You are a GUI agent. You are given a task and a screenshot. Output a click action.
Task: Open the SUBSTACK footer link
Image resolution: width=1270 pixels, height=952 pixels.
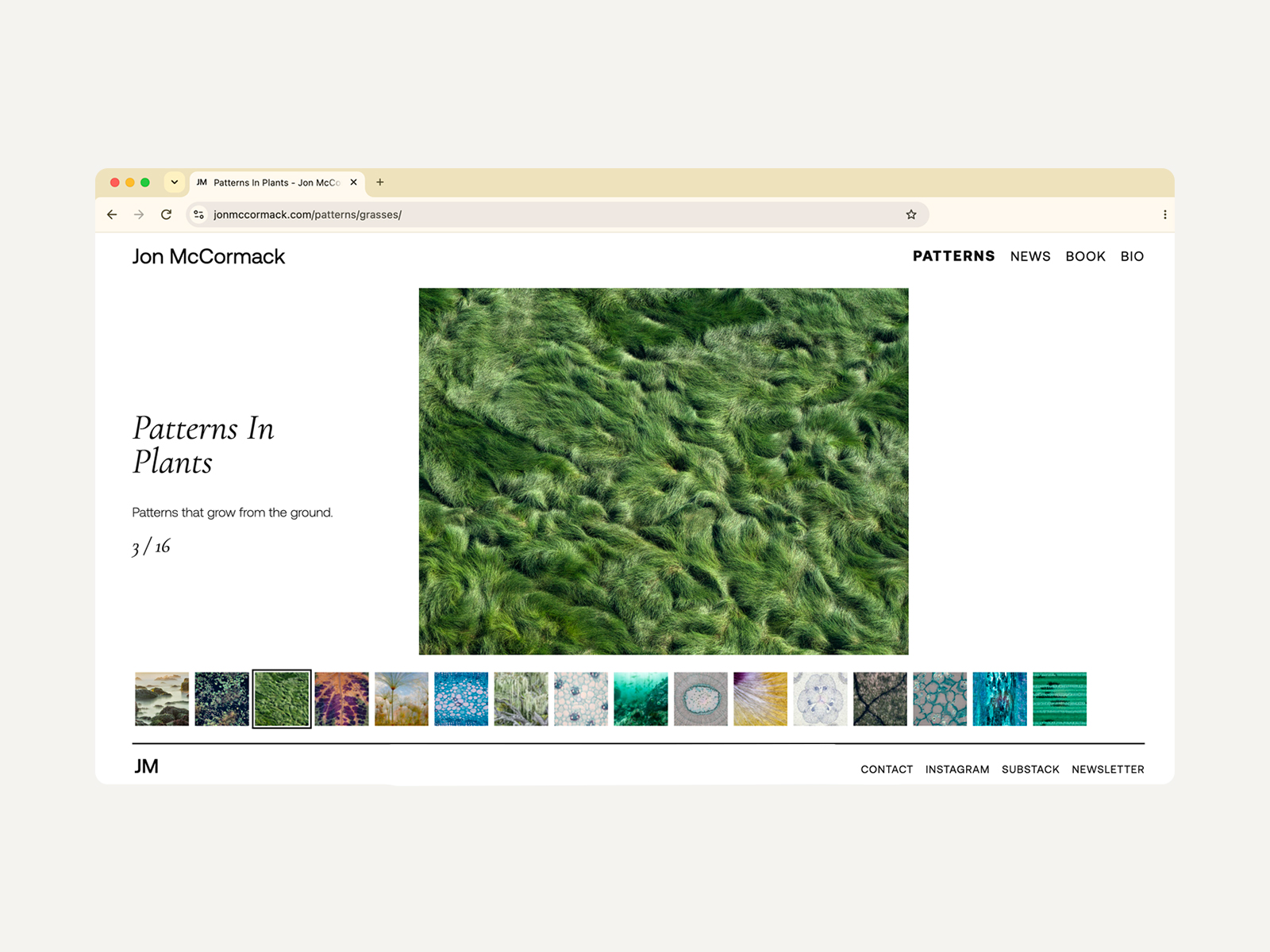tap(1030, 770)
